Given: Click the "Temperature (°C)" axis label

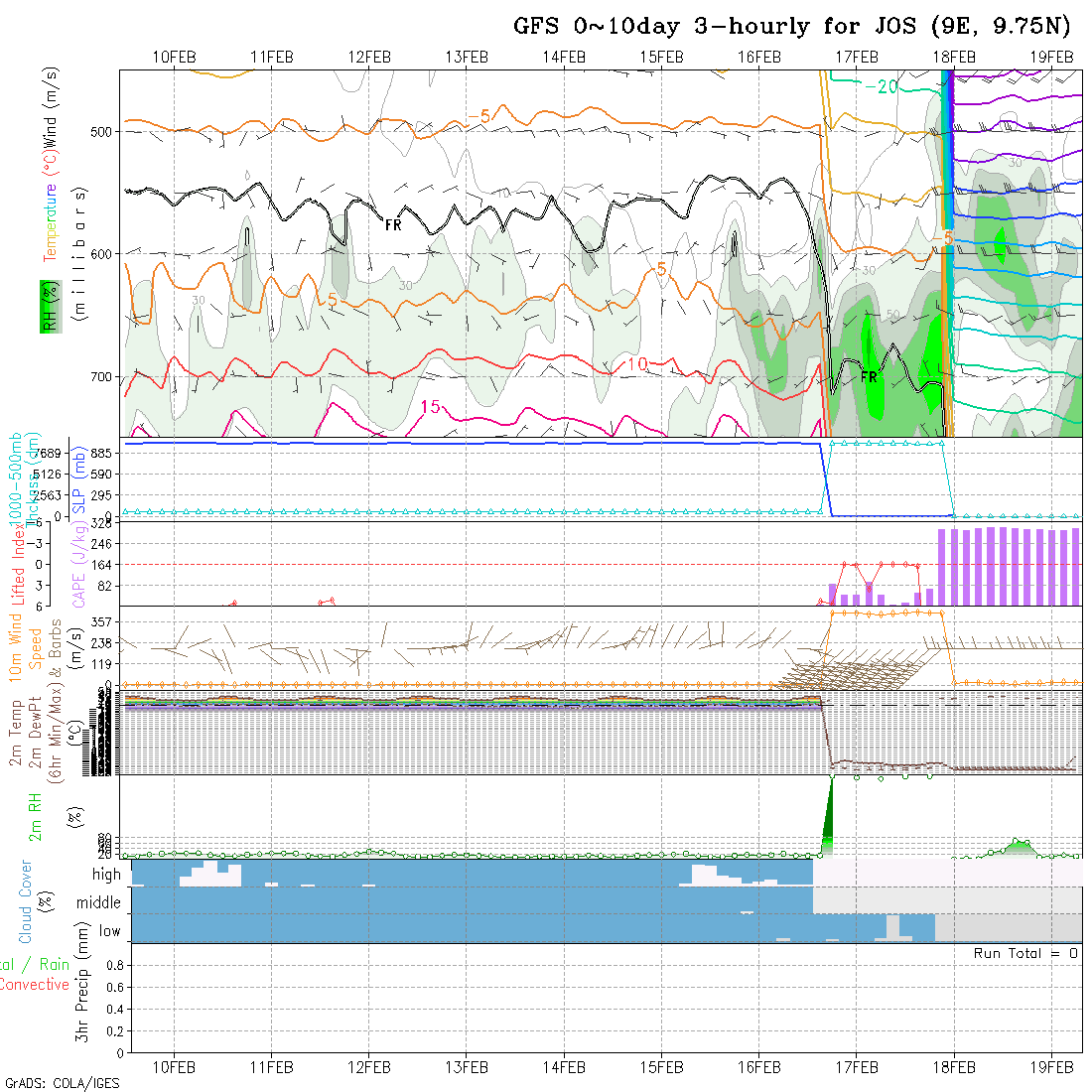Looking at the screenshot, I should pos(51,205).
